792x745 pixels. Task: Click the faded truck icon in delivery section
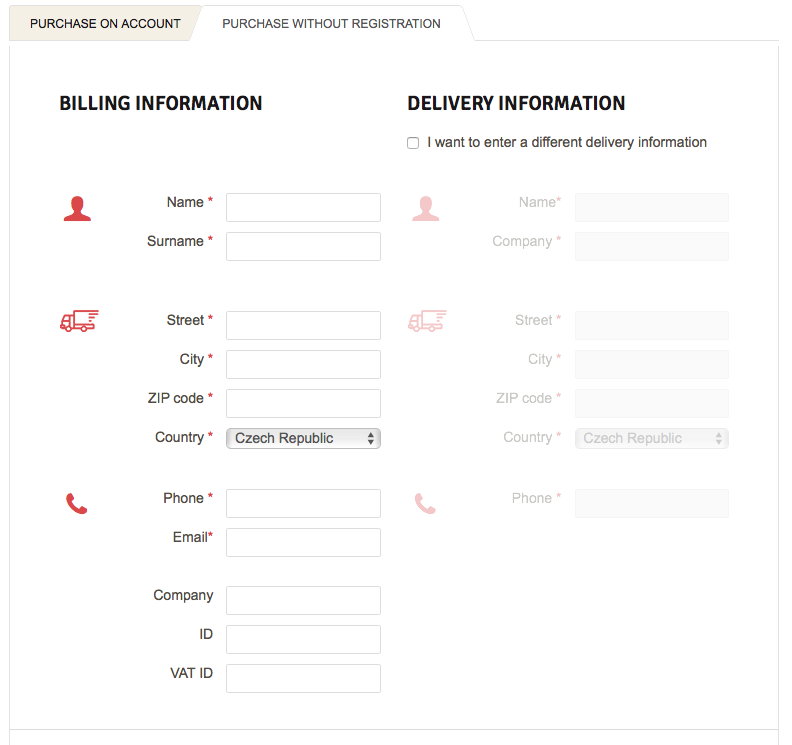tap(427, 321)
